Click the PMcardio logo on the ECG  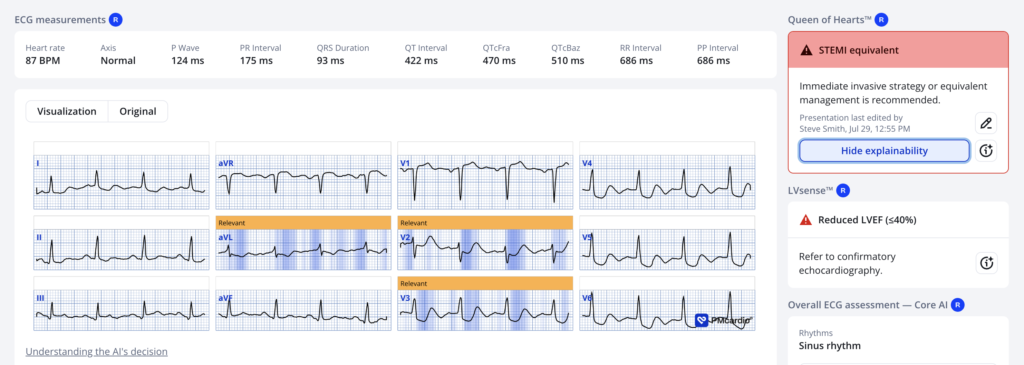point(723,320)
